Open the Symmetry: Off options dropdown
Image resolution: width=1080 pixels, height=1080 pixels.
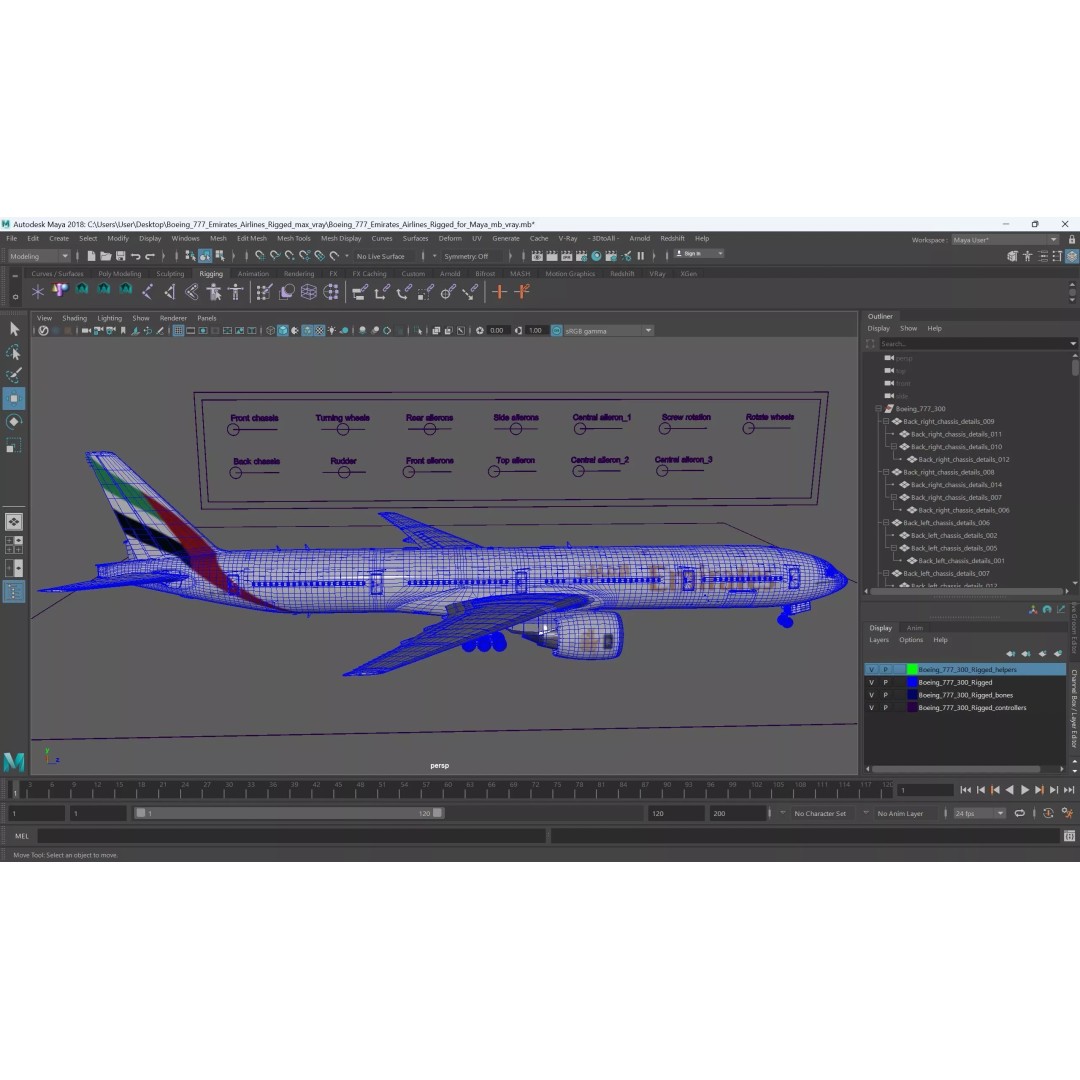435,256
